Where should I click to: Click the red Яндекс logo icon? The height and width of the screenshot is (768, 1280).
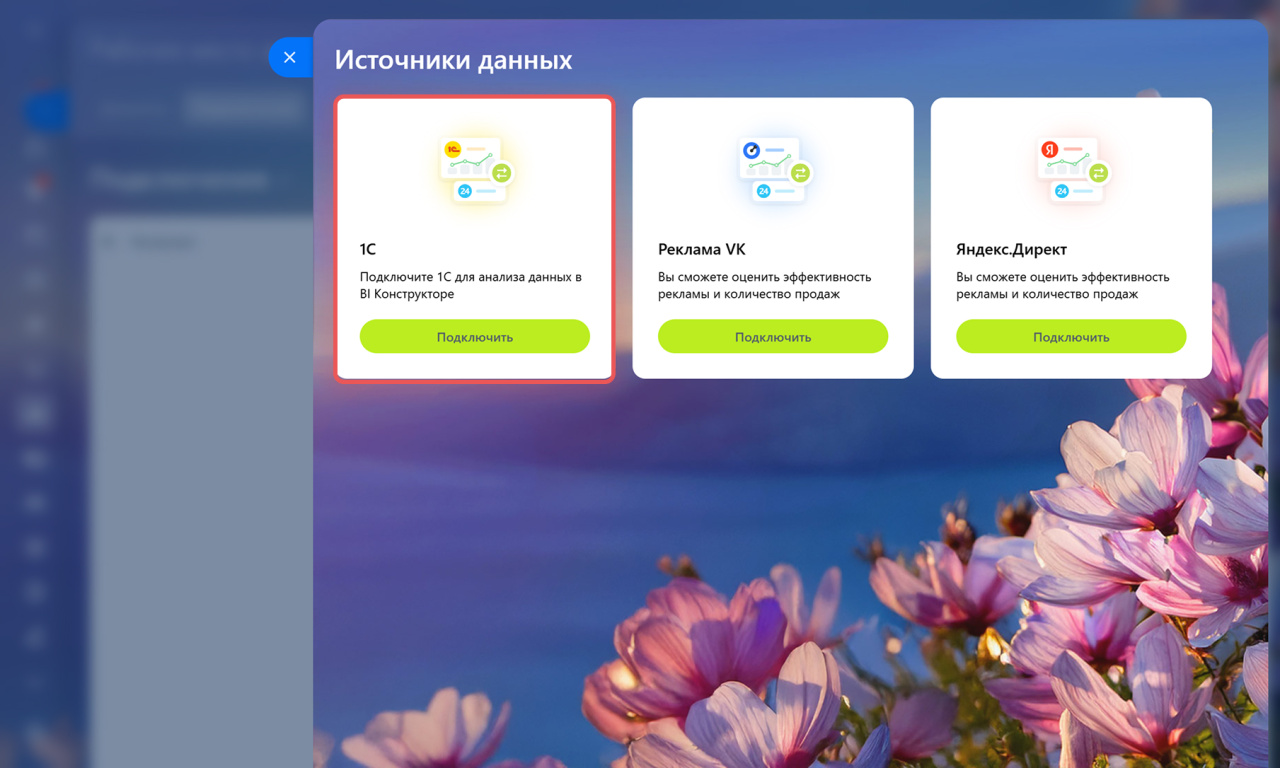[x=1049, y=150]
